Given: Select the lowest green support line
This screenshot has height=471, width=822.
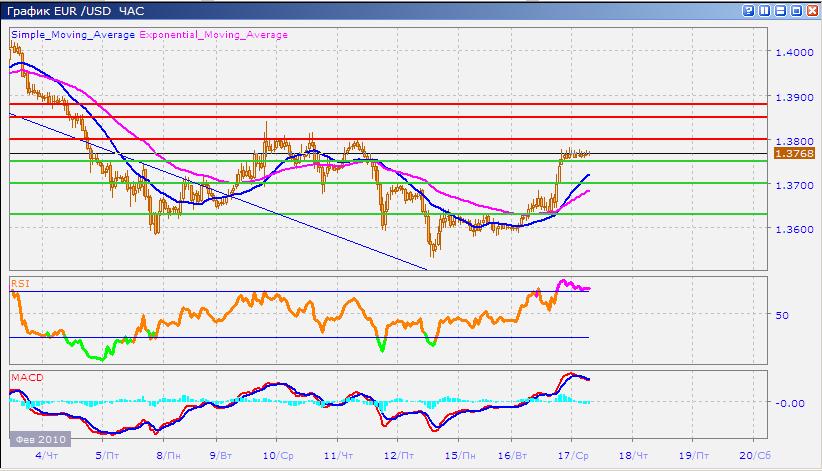Looking at the screenshot, I should point(400,214).
